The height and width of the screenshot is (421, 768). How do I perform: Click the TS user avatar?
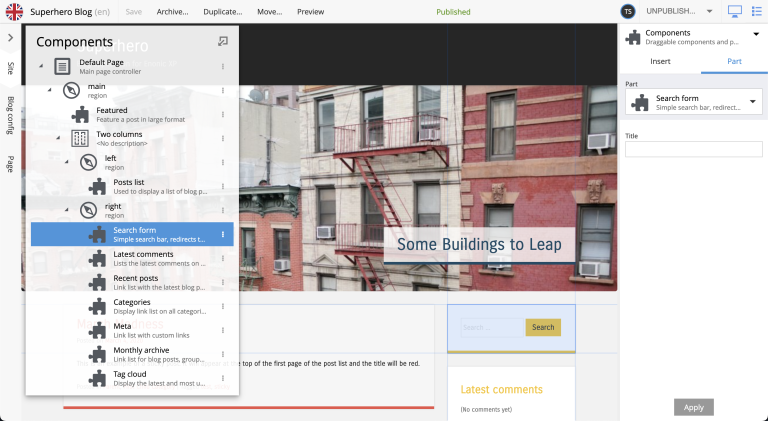pyautogui.click(x=628, y=11)
